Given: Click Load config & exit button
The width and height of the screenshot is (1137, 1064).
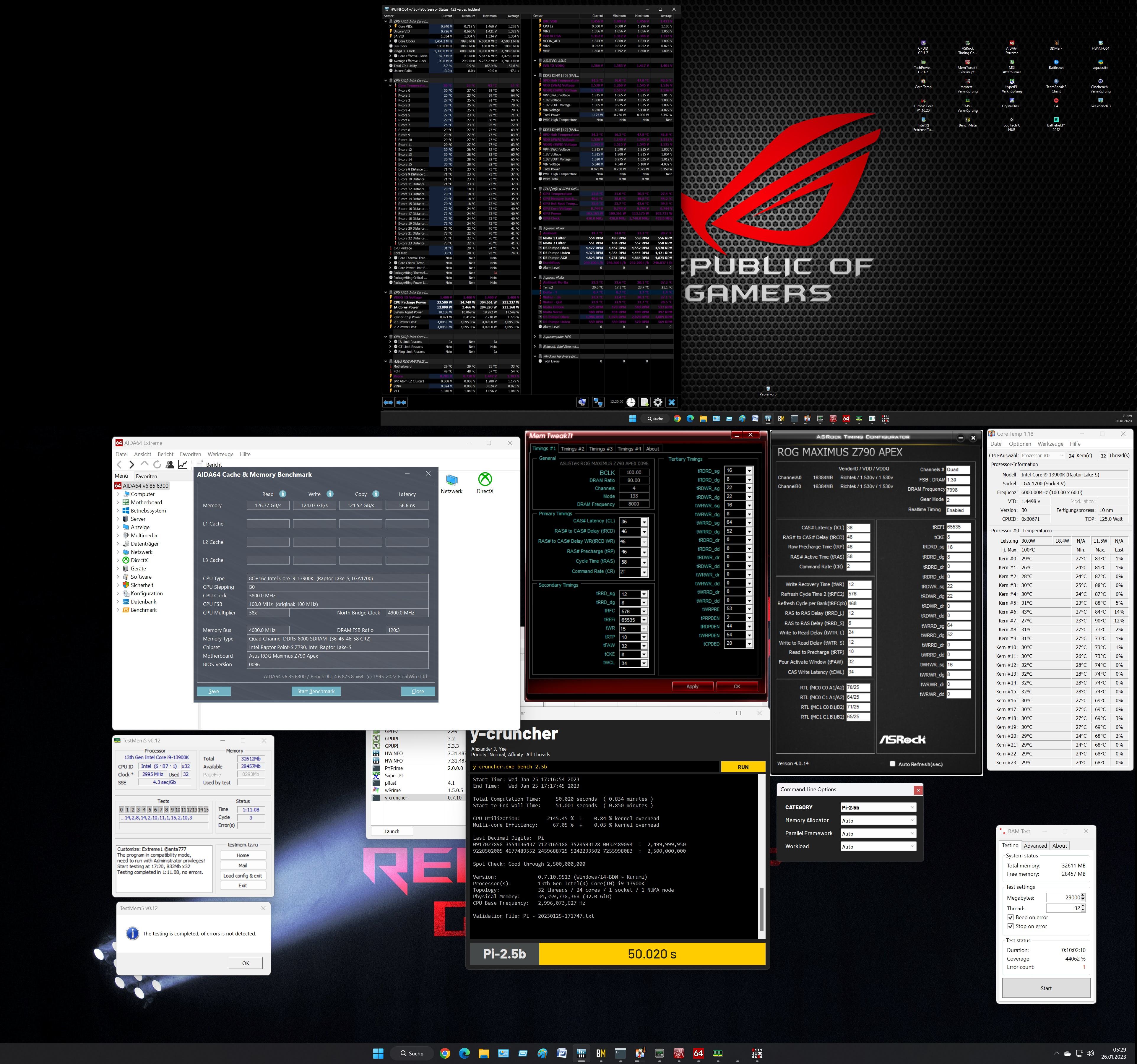Looking at the screenshot, I should point(243,875).
